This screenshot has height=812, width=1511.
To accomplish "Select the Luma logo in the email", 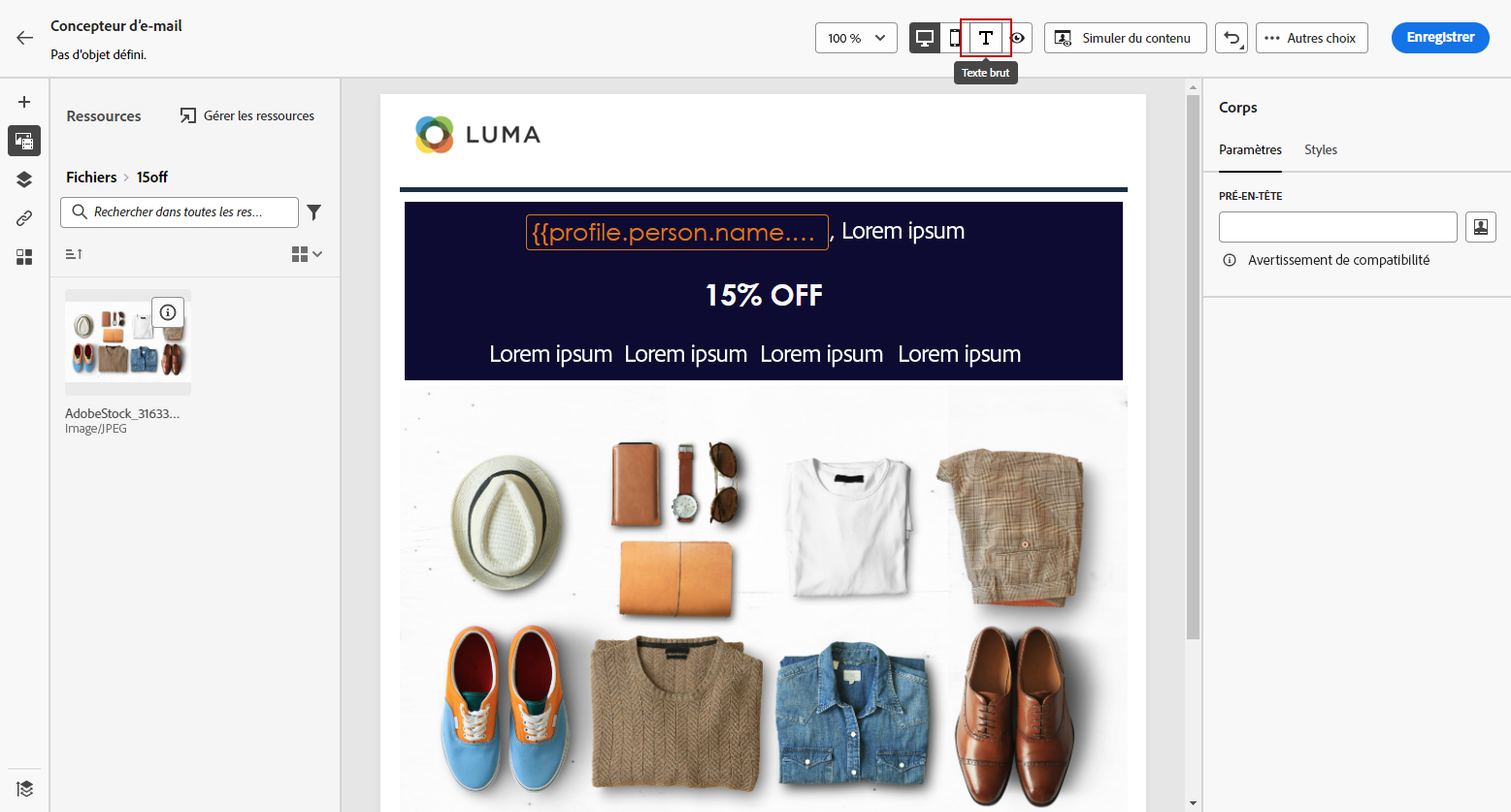I will click(x=477, y=135).
